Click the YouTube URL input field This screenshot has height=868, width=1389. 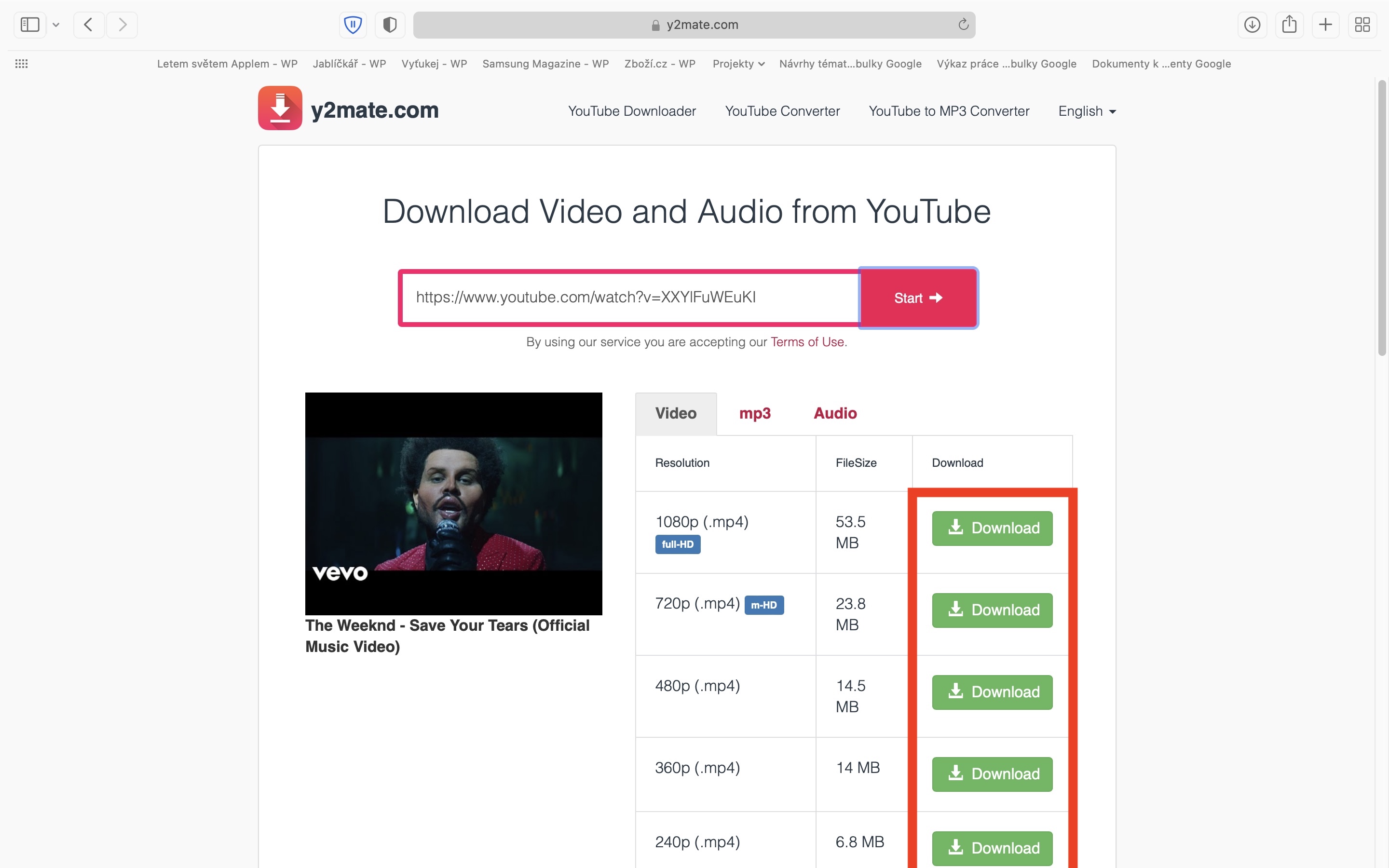[x=630, y=298]
